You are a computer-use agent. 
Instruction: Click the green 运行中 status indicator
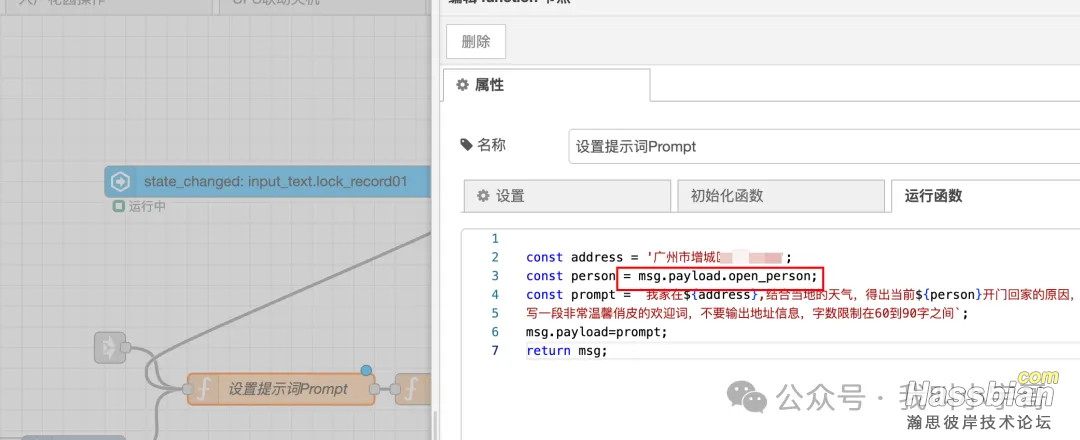pos(119,207)
